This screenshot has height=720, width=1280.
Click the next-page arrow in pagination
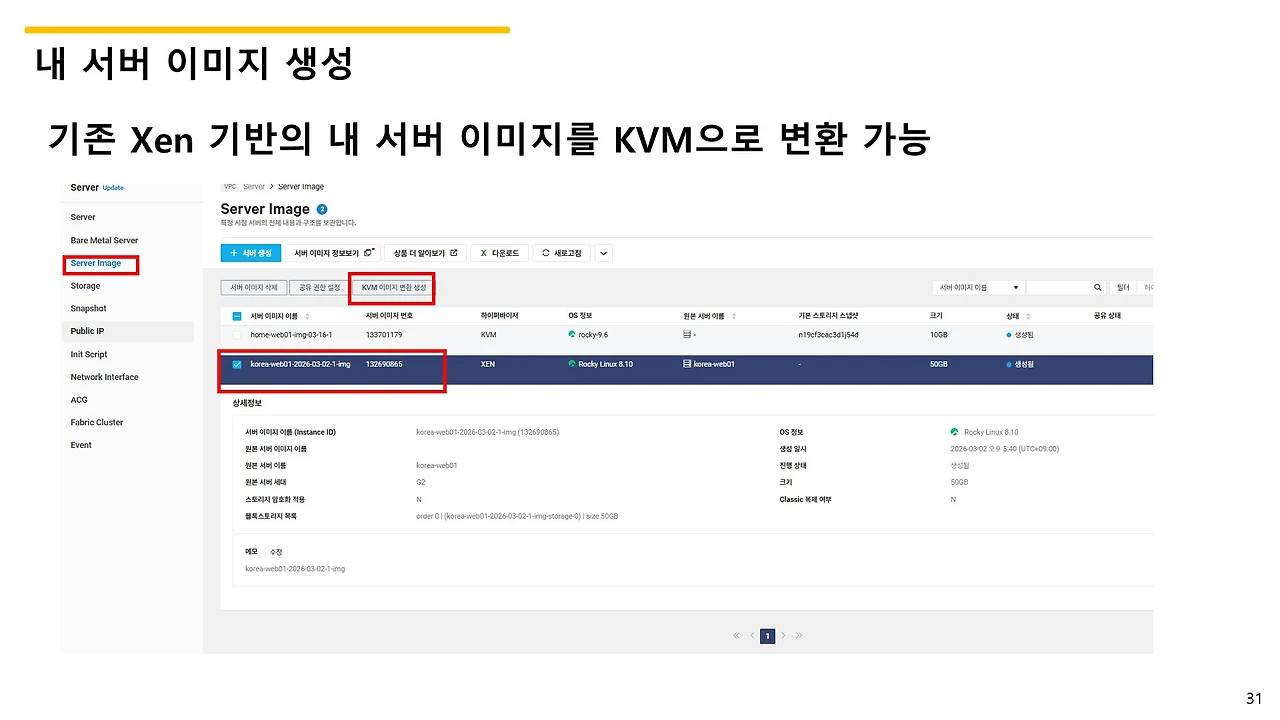pyautogui.click(x=783, y=635)
